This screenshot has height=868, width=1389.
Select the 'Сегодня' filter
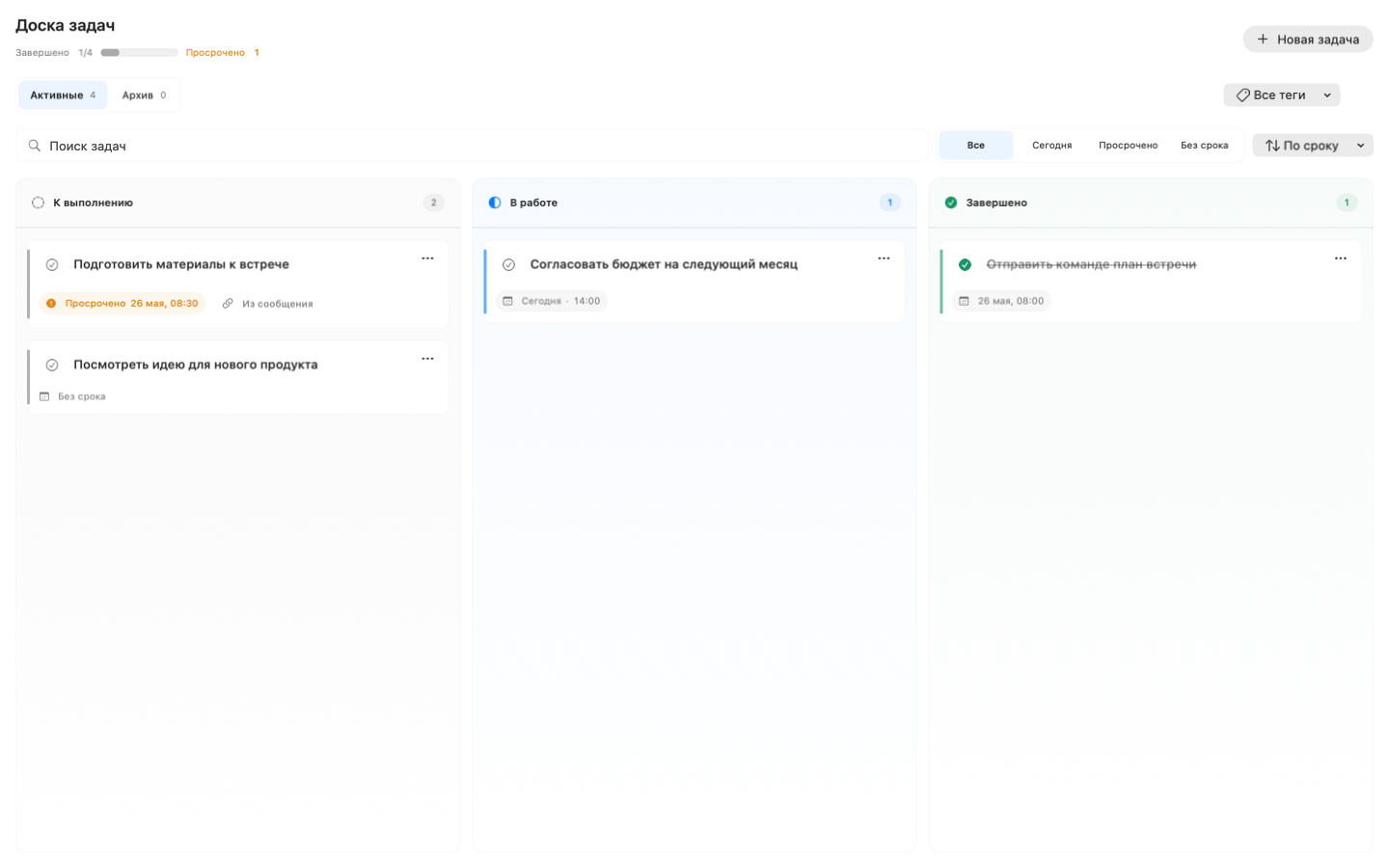tap(1051, 146)
